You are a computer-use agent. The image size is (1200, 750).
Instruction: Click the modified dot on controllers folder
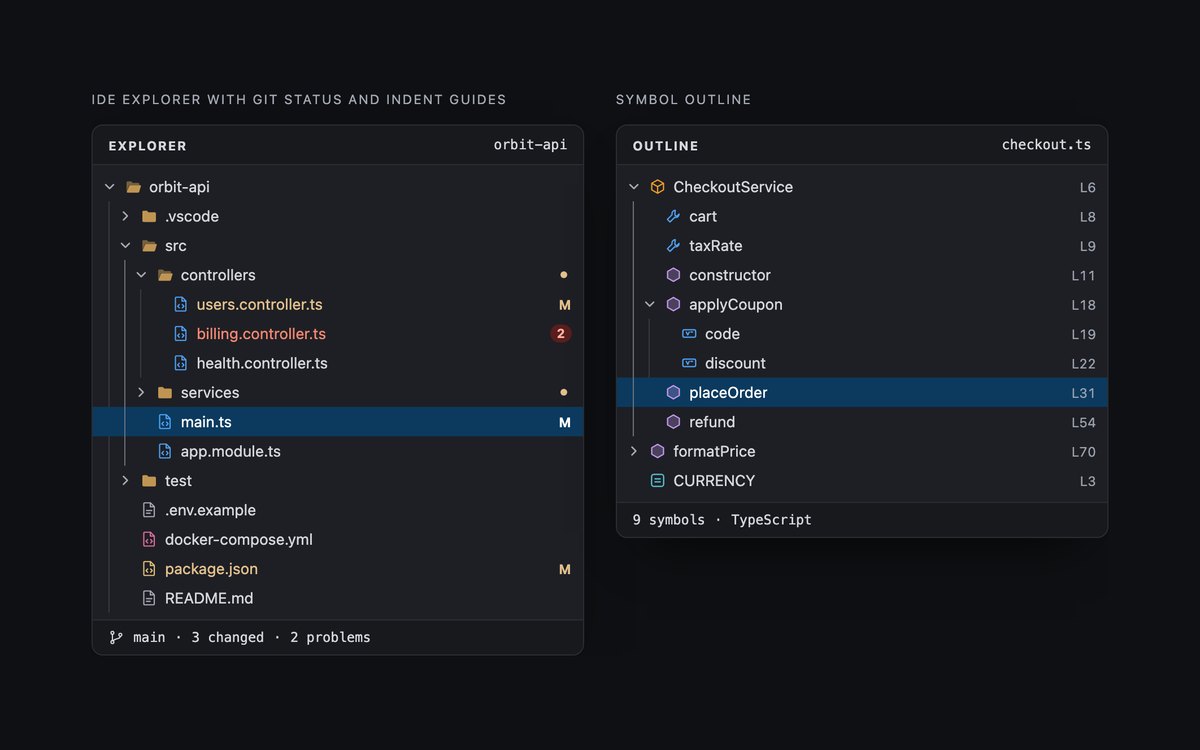tap(564, 275)
